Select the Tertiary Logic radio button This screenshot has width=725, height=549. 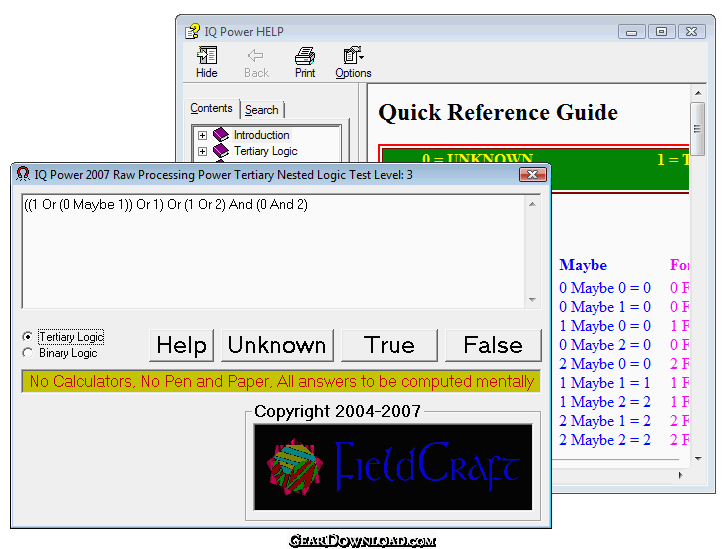point(28,337)
